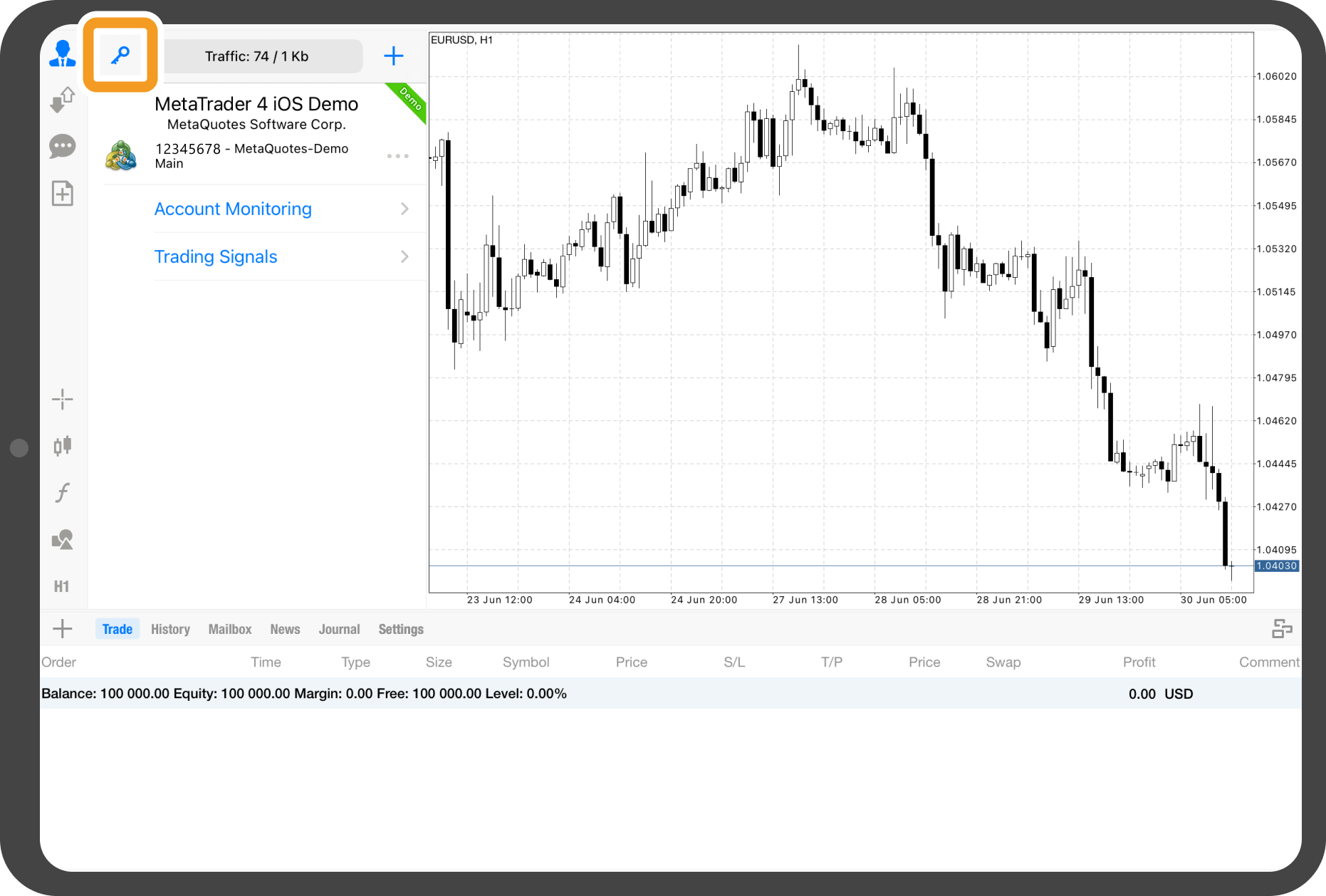Tap the new order document icon
Viewport: 1326px width, 896px height.
point(63,194)
